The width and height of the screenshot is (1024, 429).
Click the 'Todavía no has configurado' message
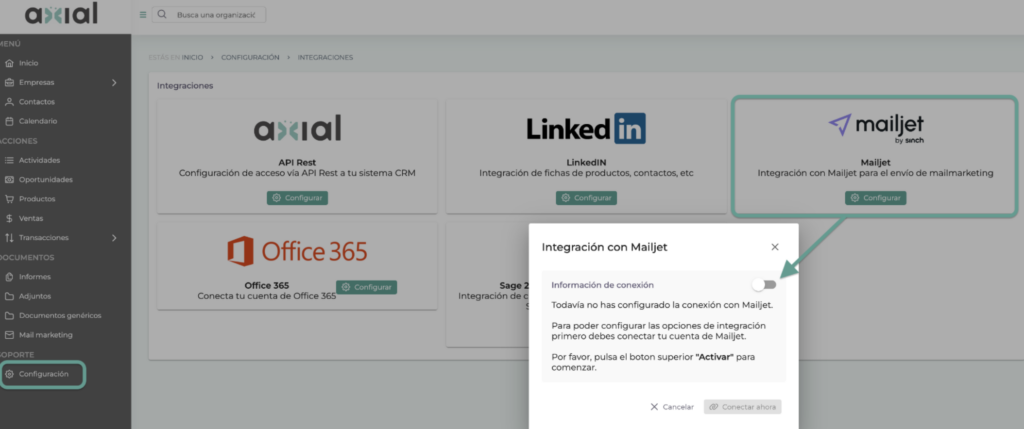[662, 305]
